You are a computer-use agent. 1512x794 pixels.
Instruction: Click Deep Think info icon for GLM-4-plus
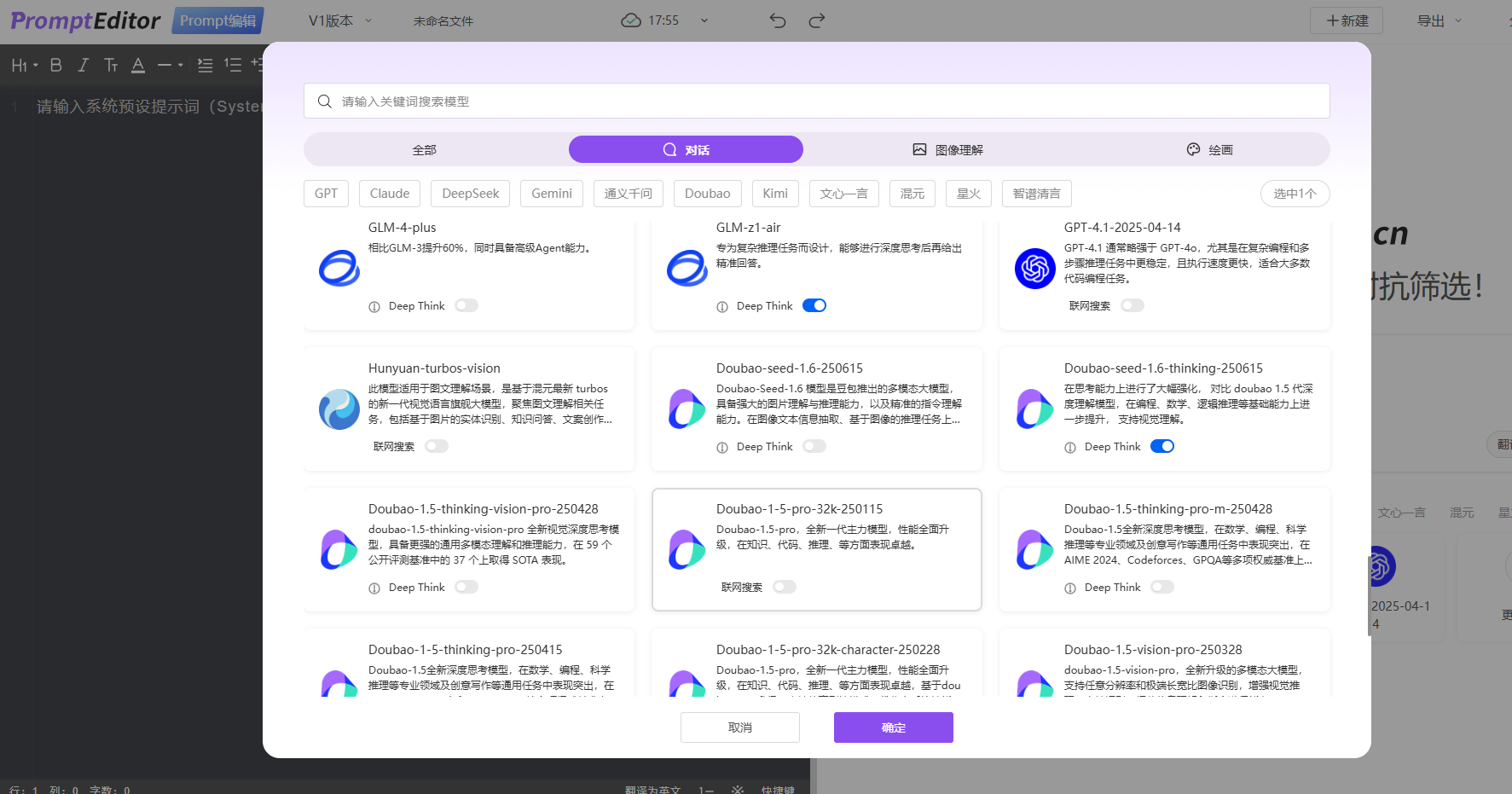(x=374, y=307)
